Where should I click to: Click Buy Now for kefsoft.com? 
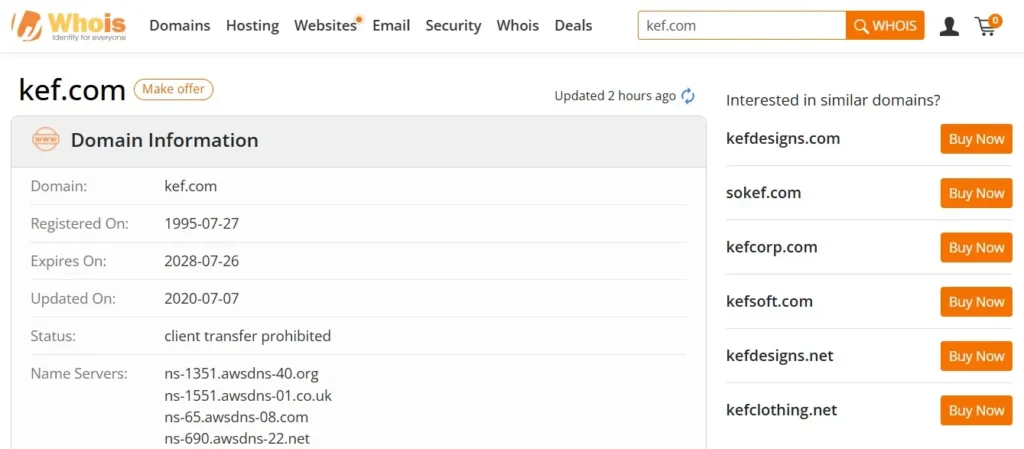(x=976, y=302)
